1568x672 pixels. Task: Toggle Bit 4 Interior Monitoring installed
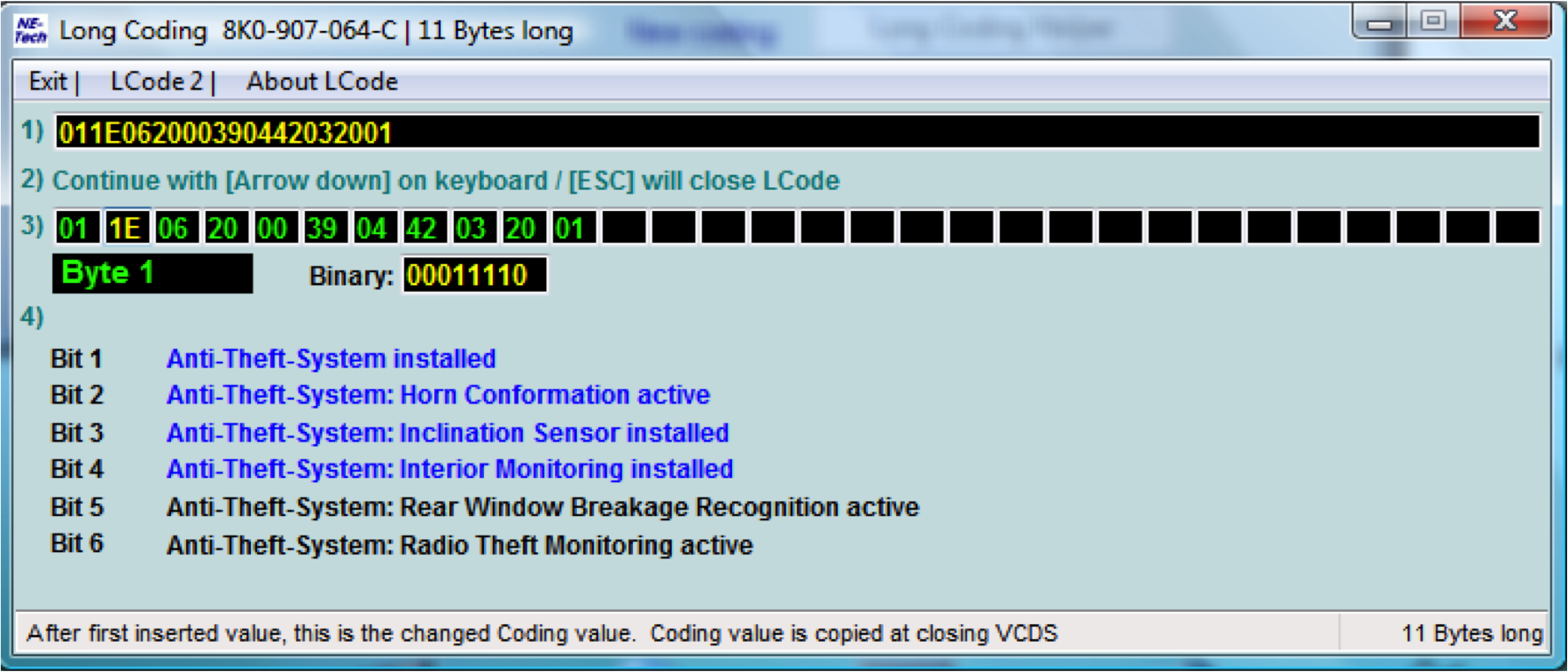(x=449, y=469)
